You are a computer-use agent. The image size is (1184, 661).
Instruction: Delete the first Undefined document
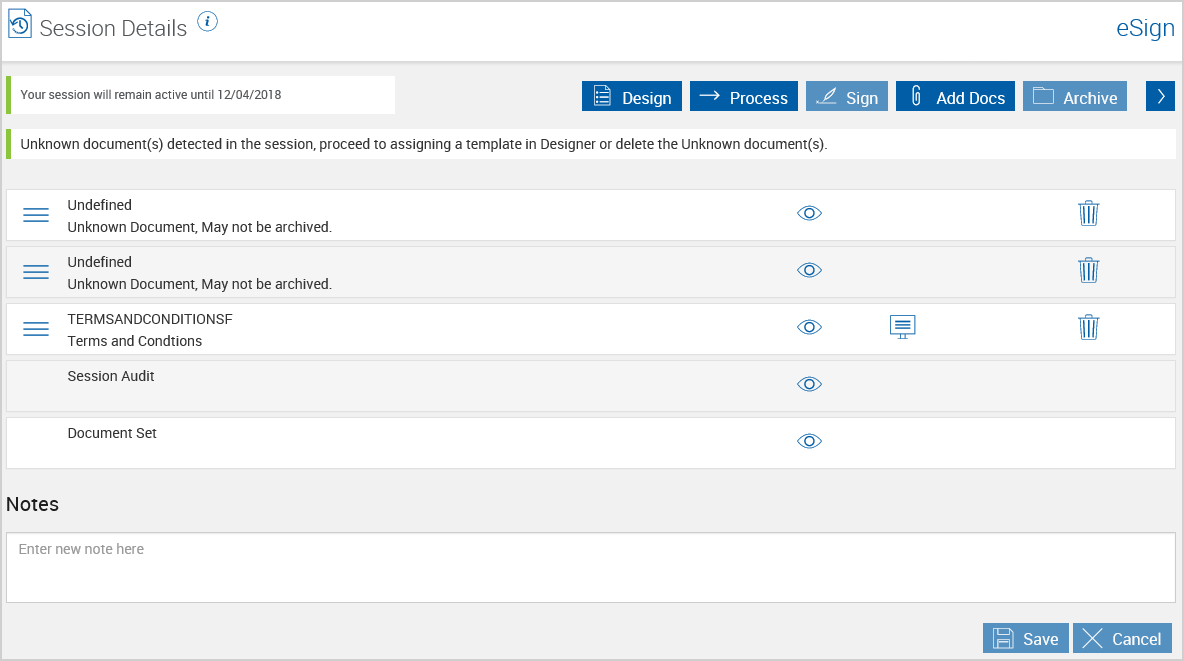1089,213
